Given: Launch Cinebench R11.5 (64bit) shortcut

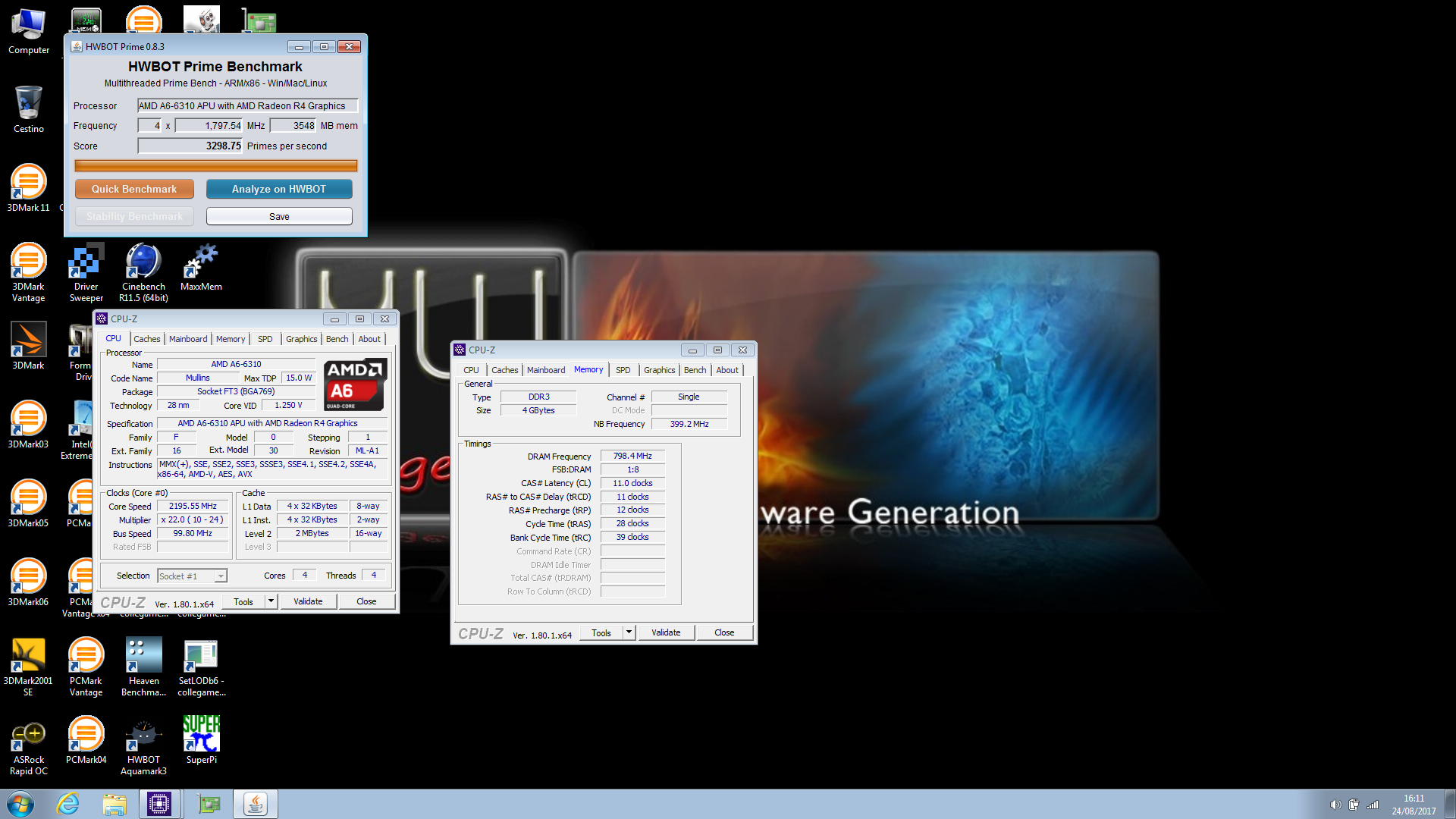Looking at the screenshot, I should pyautogui.click(x=144, y=271).
